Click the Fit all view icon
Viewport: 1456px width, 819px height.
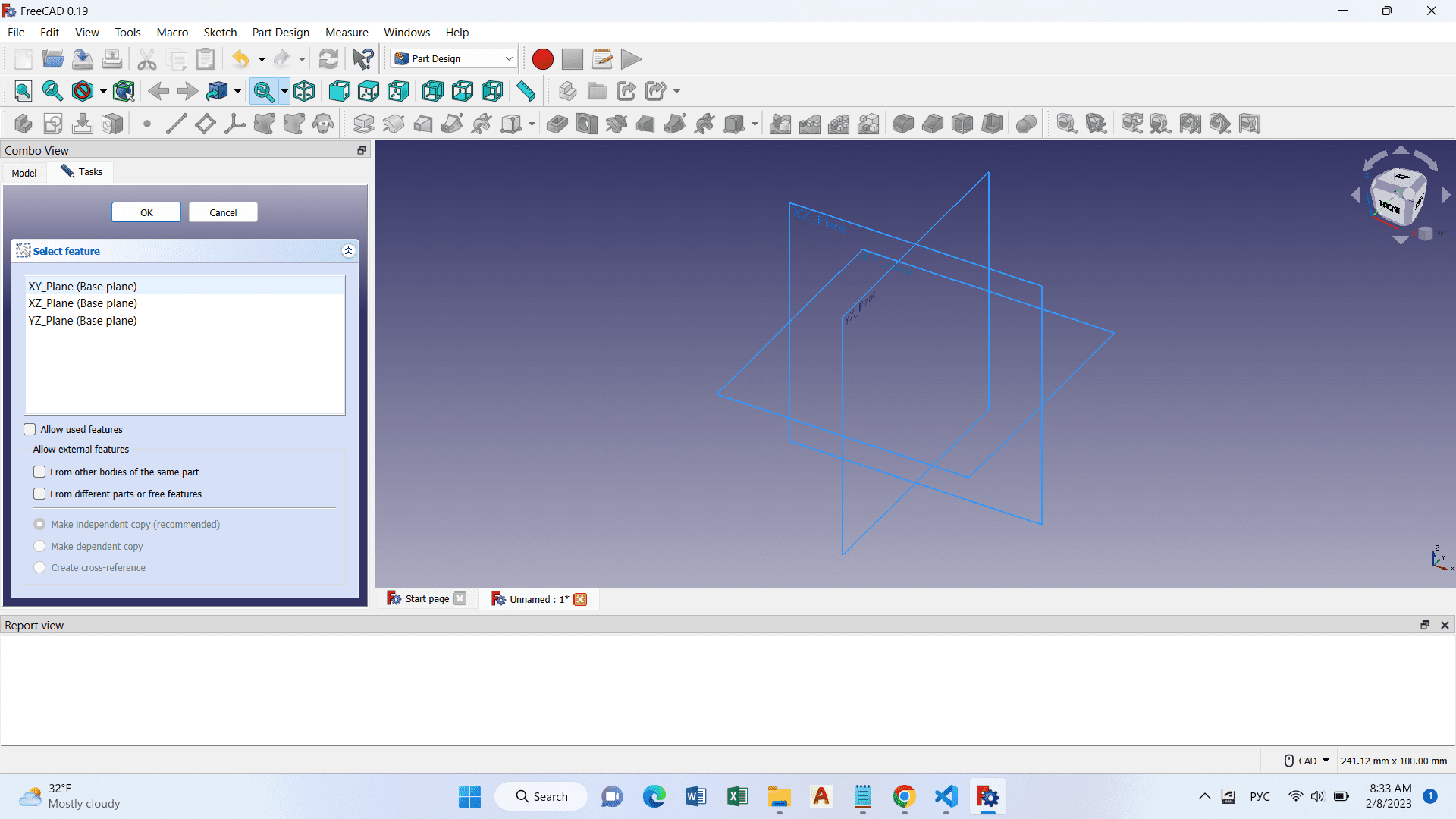[x=24, y=92]
